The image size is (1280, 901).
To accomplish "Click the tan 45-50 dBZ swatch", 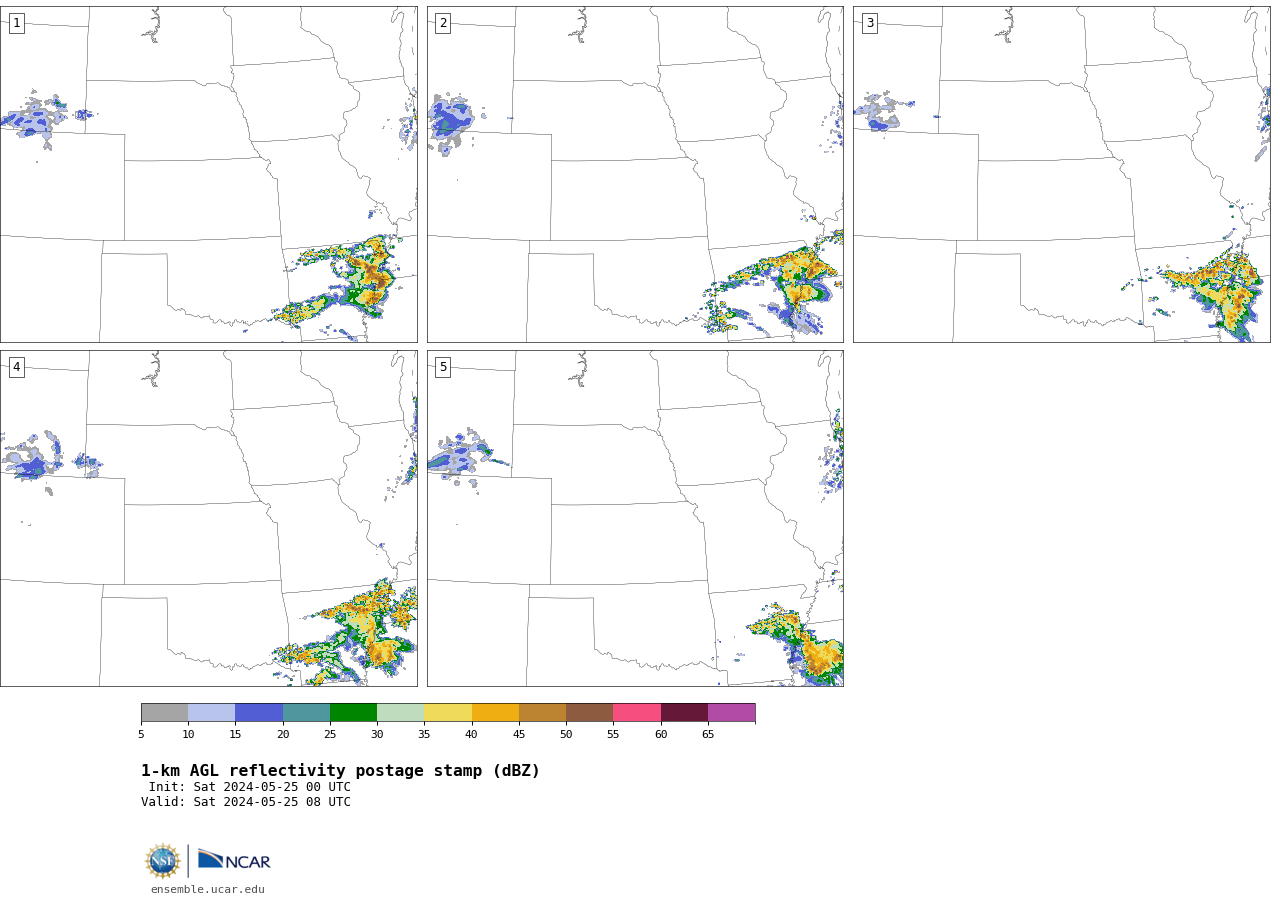I will [542, 712].
